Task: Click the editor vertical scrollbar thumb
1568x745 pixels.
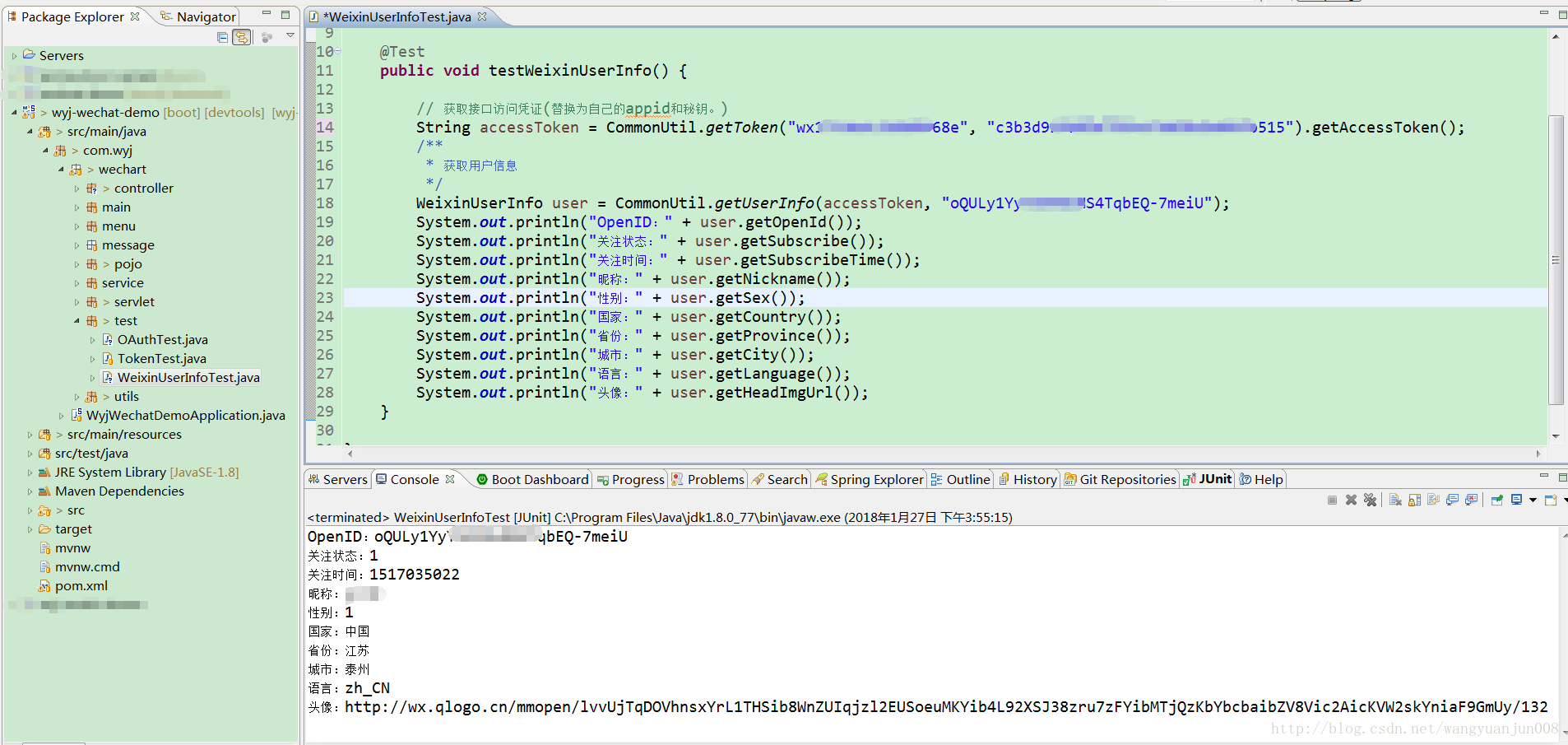Action: (x=1556, y=260)
